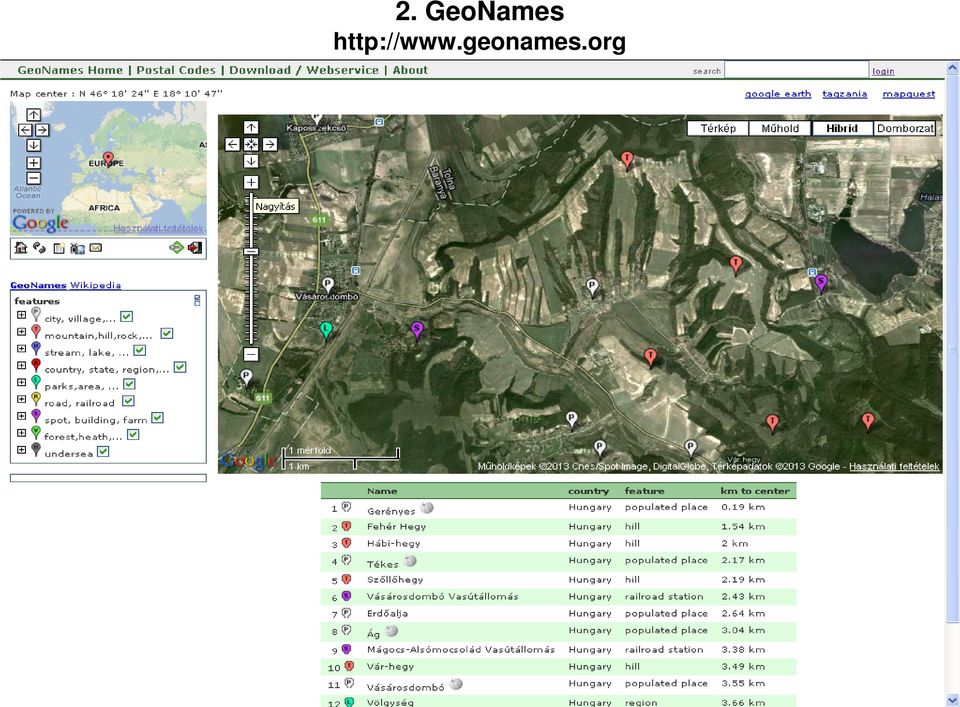Pan the satellite map left
960x707 pixels.
click(233, 144)
